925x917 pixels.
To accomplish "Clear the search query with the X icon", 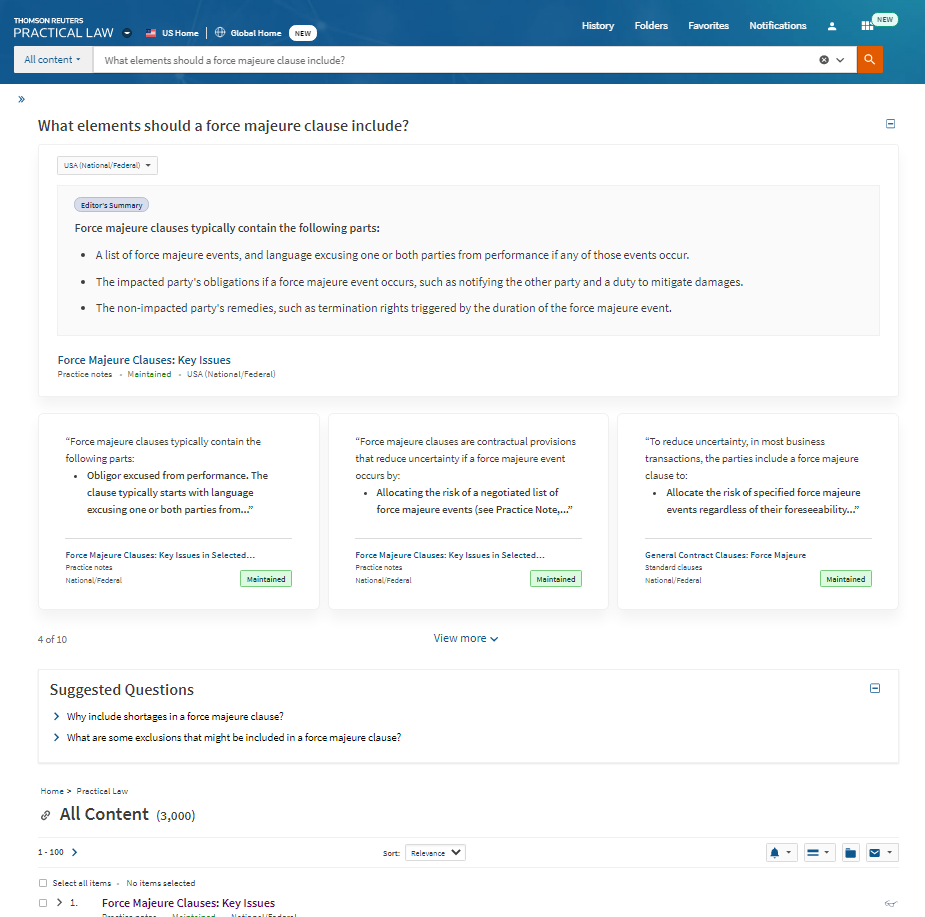I will (824, 60).
